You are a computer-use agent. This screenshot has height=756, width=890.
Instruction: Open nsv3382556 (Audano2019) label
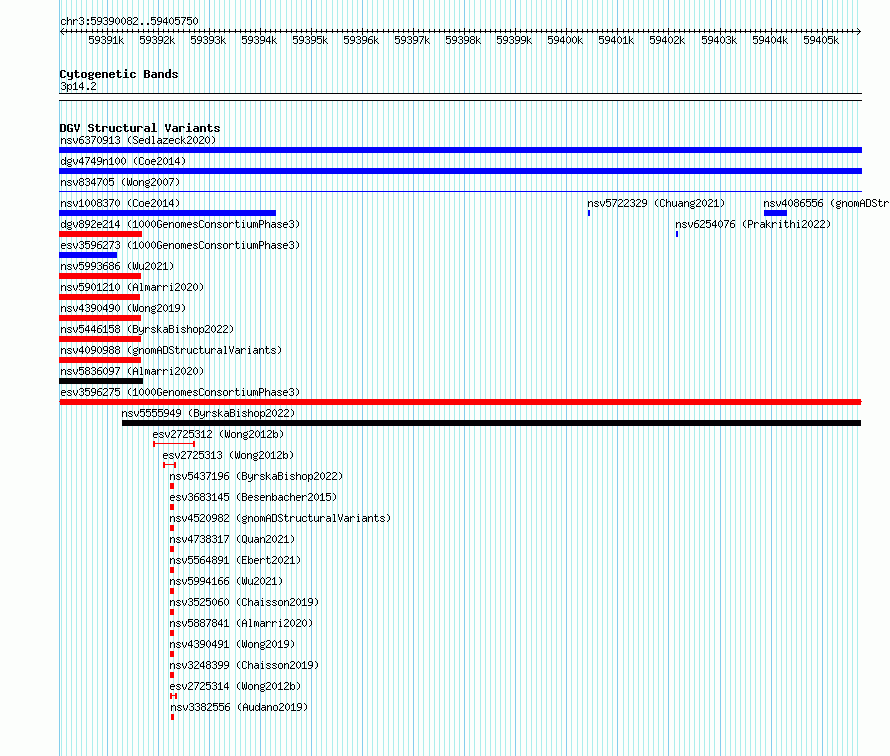[239, 707]
